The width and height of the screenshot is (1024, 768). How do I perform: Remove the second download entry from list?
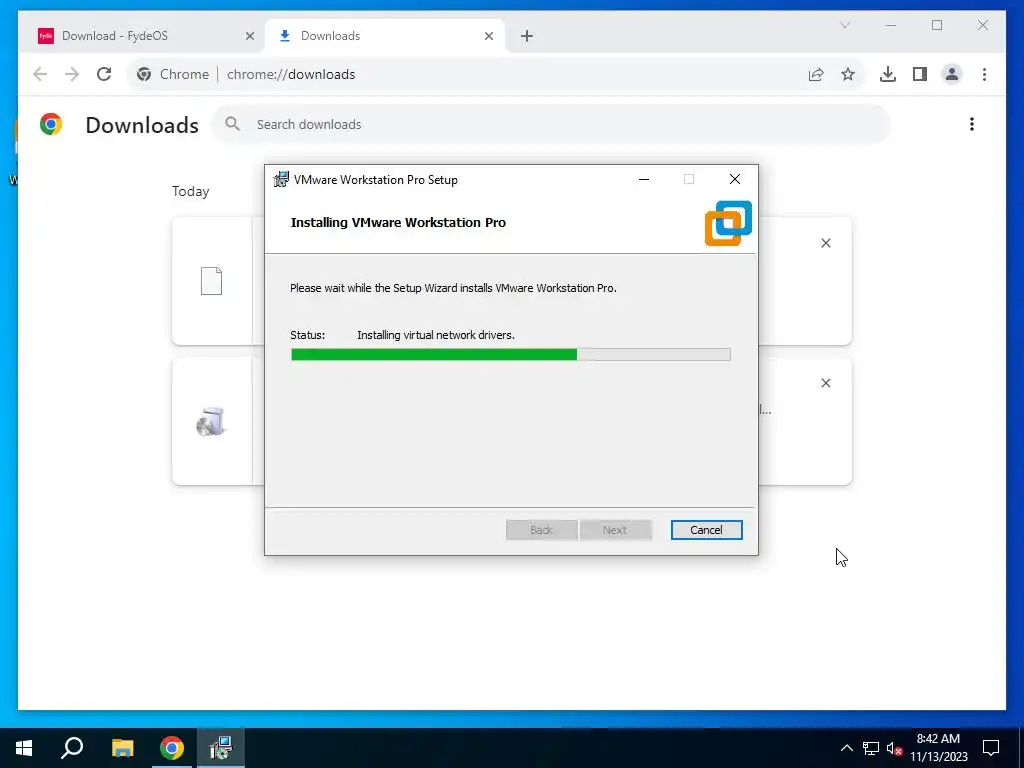(825, 383)
